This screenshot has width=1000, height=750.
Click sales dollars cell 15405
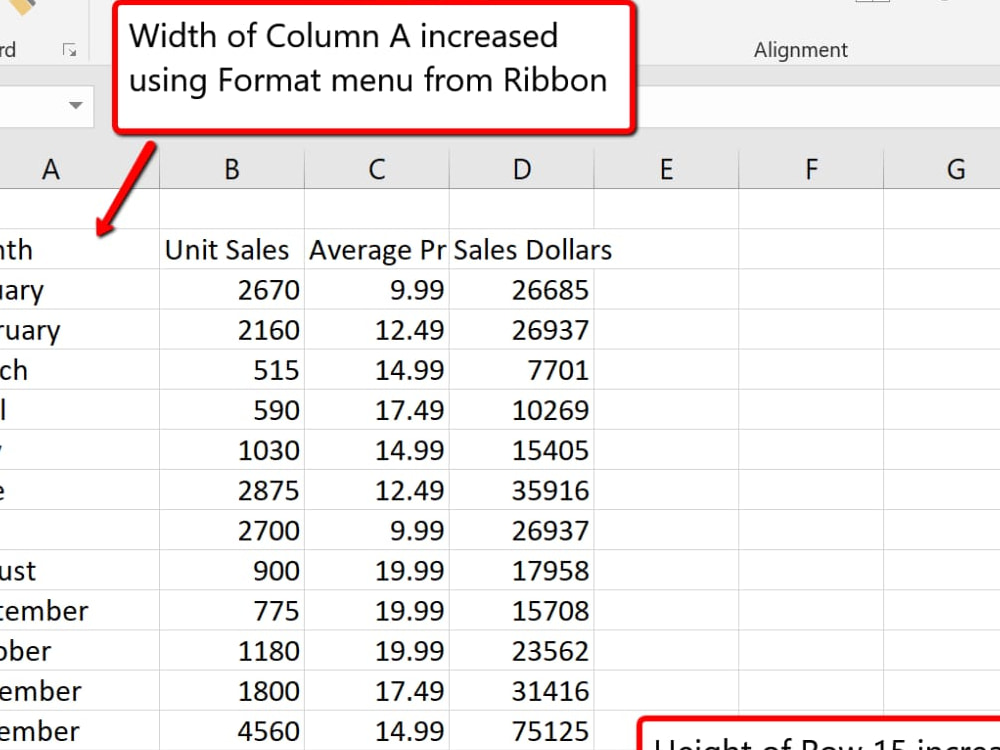coord(522,450)
